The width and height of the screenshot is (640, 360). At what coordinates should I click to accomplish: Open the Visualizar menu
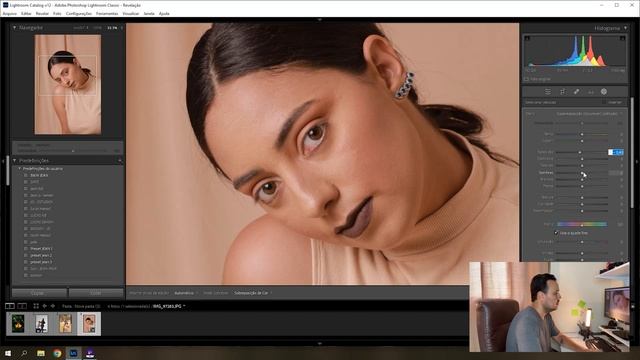(x=131, y=13)
